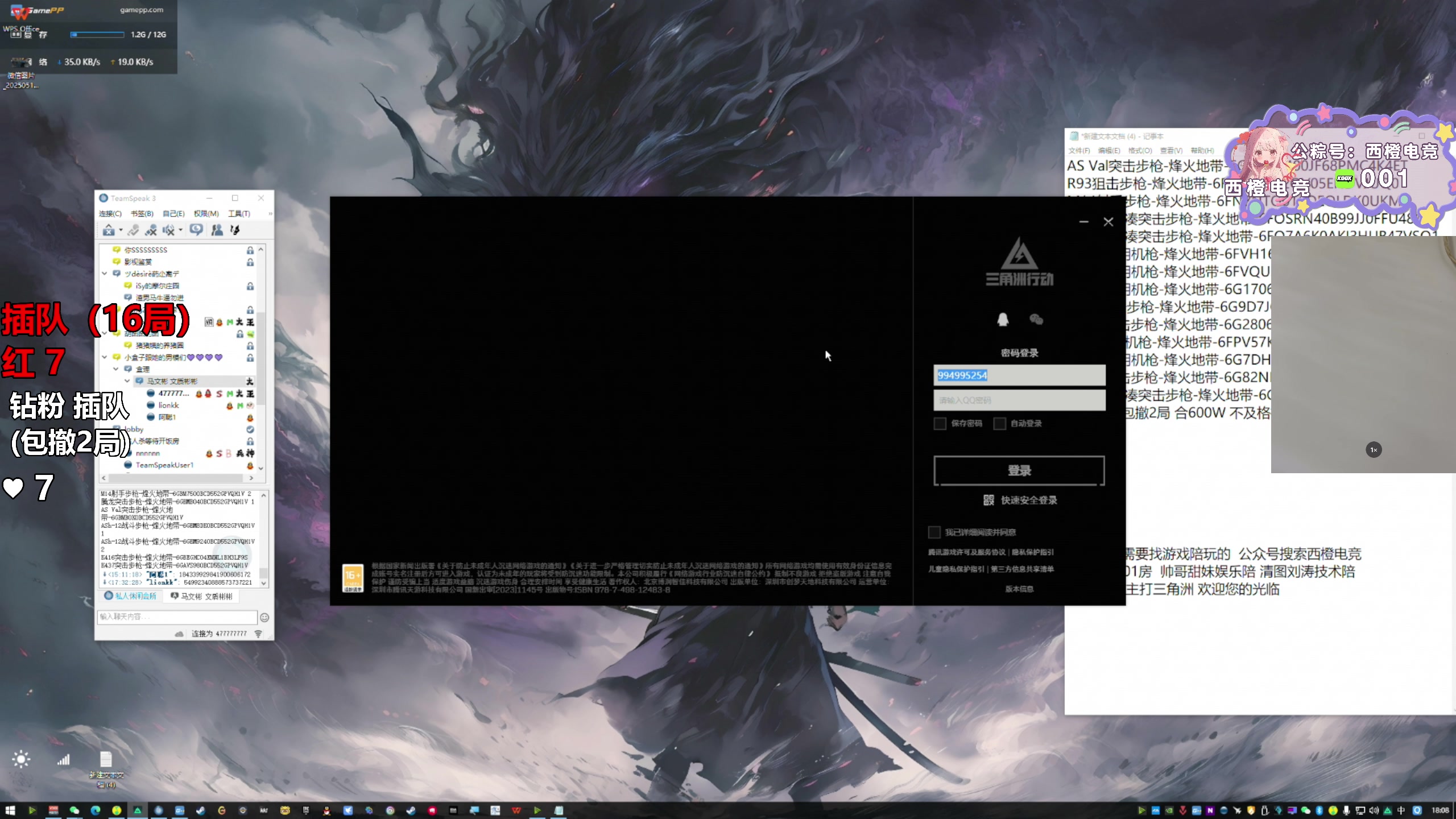Open TeamSpeak emoticon picker next to chat box

(264, 617)
